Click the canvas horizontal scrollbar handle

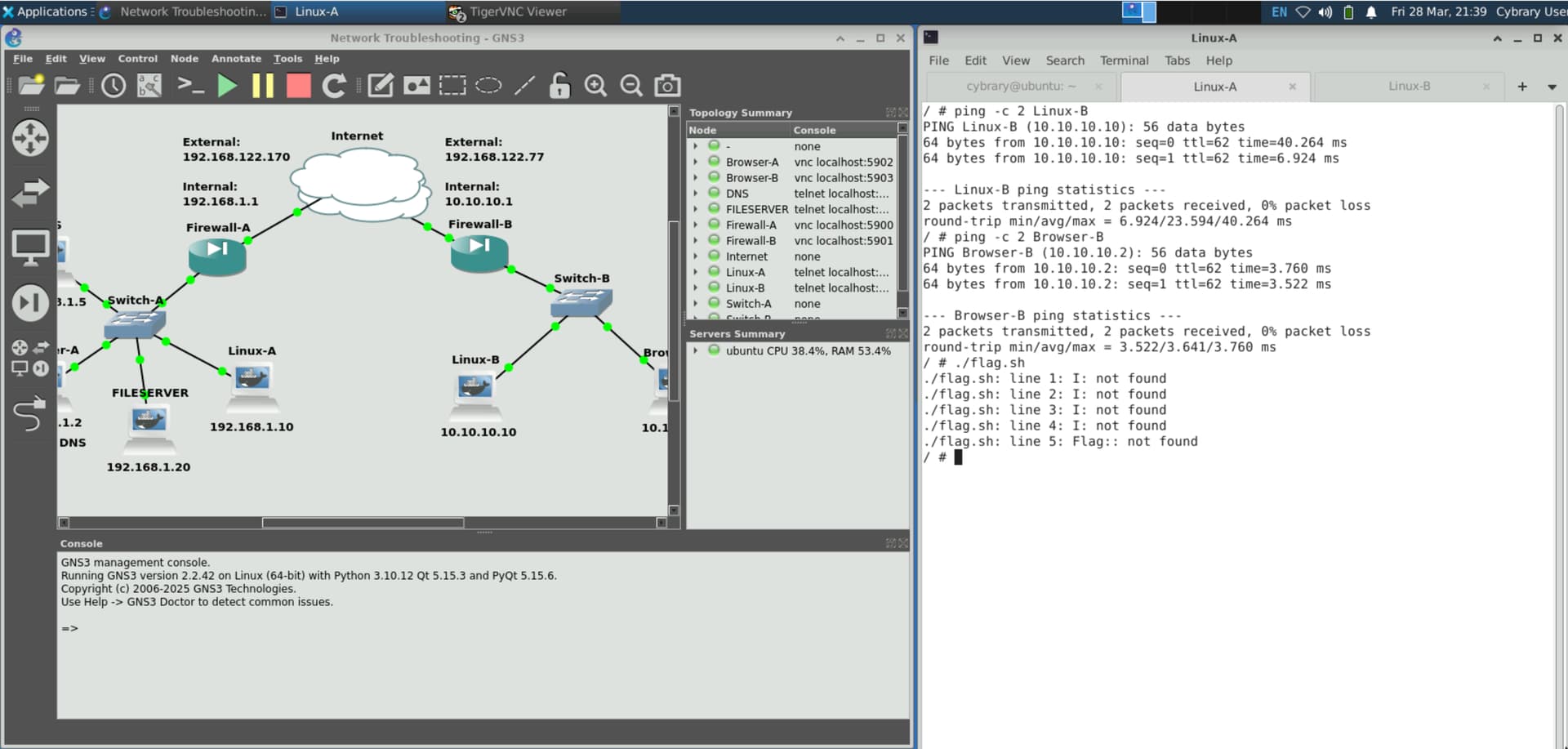point(363,523)
